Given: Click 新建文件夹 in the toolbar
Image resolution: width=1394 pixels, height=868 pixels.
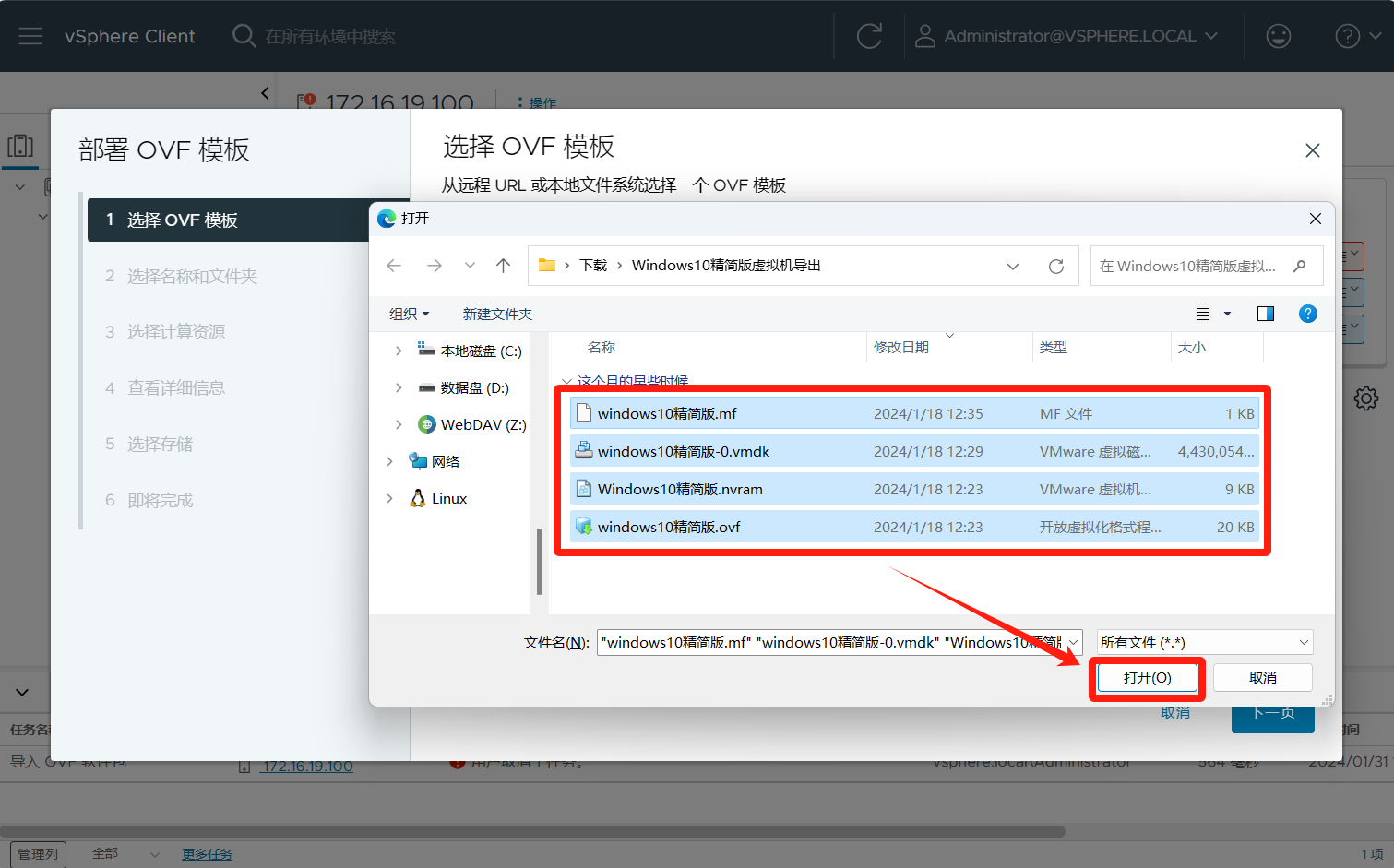Looking at the screenshot, I should pyautogui.click(x=497, y=314).
